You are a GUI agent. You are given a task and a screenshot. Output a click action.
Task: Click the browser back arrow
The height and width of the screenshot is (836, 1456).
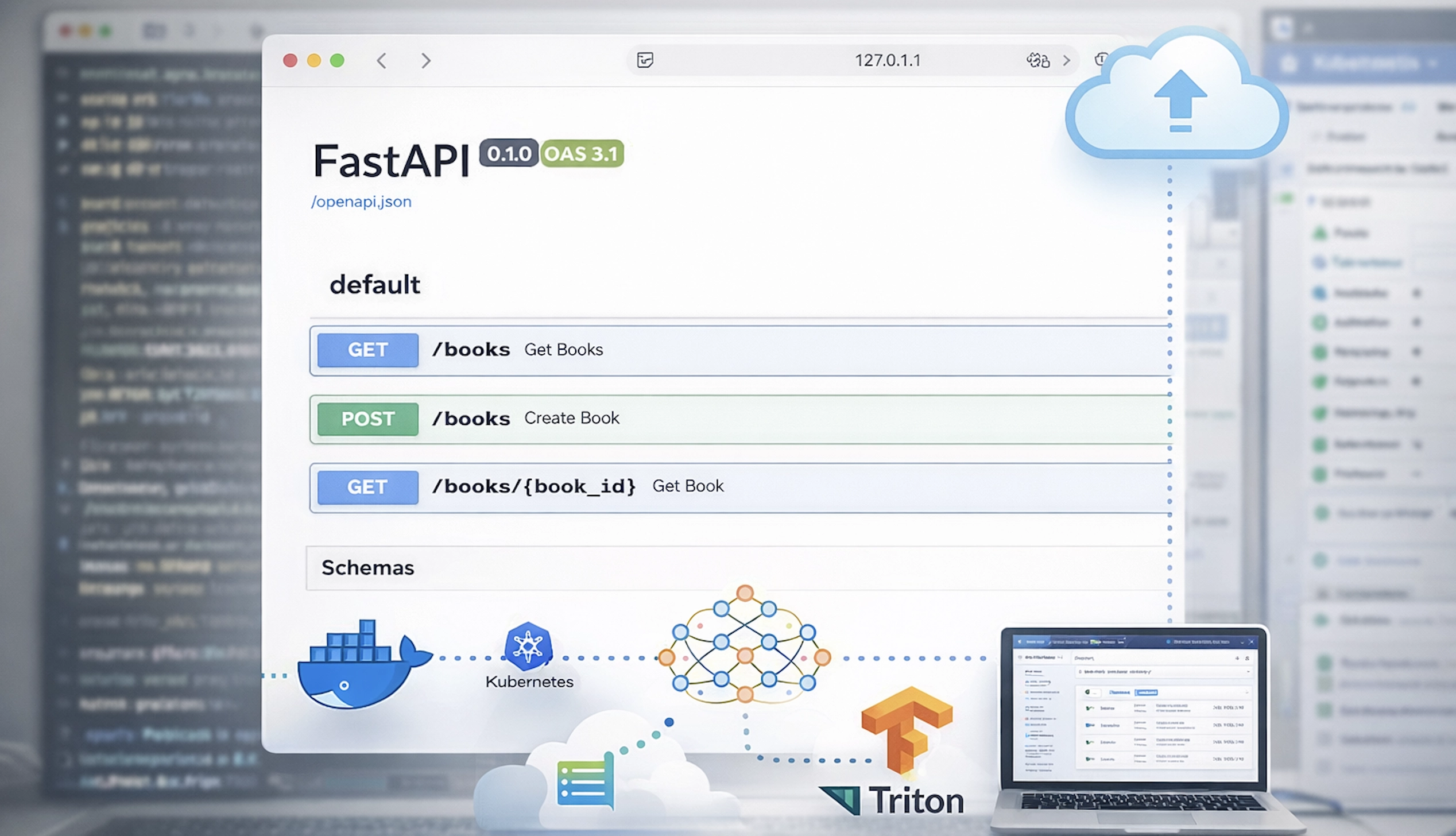pyautogui.click(x=382, y=61)
